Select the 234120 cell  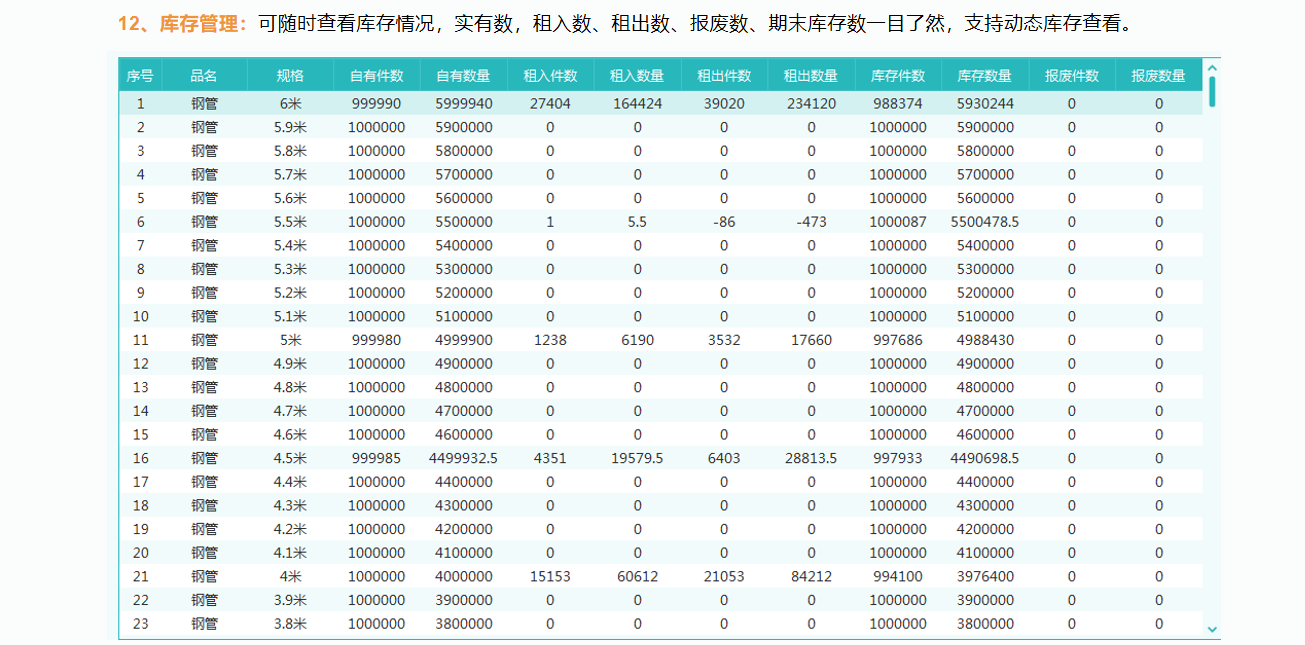(x=811, y=103)
